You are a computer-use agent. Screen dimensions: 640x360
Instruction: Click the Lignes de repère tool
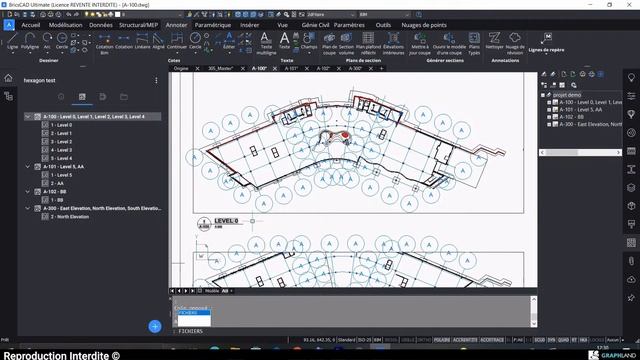click(x=546, y=42)
